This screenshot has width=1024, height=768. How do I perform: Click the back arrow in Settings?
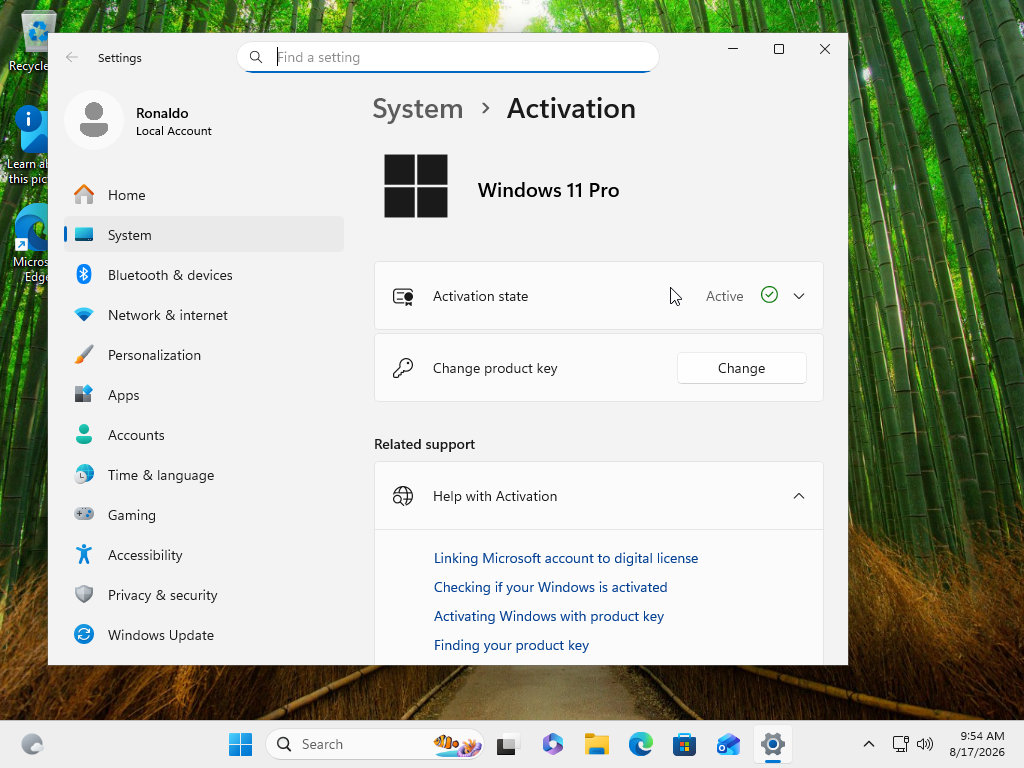tap(72, 57)
